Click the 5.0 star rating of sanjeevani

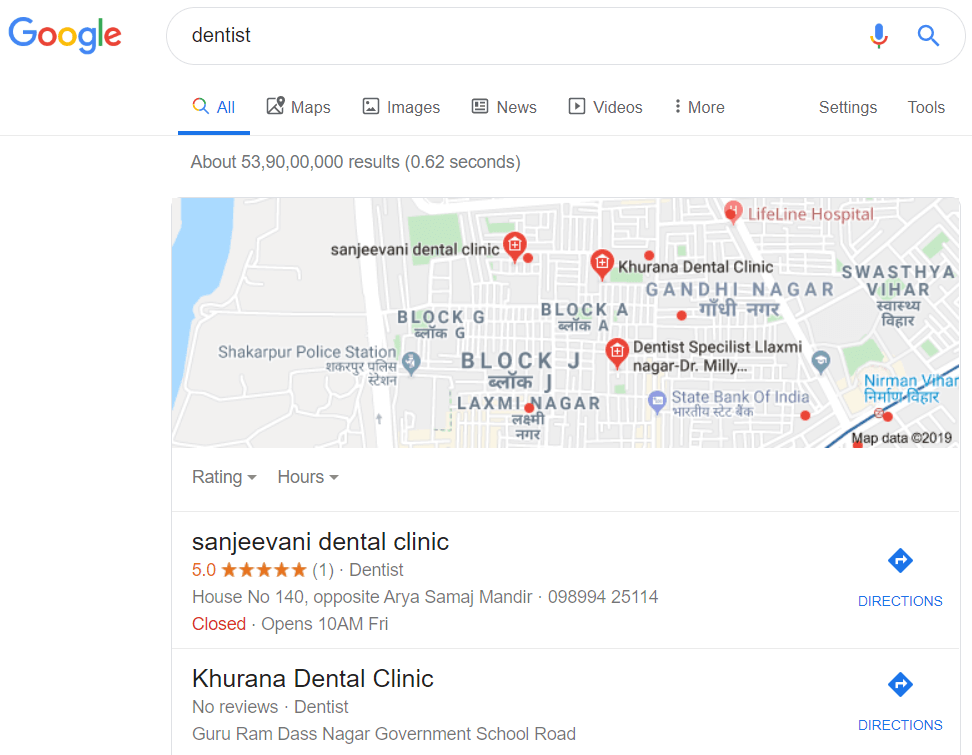point(249,570)
